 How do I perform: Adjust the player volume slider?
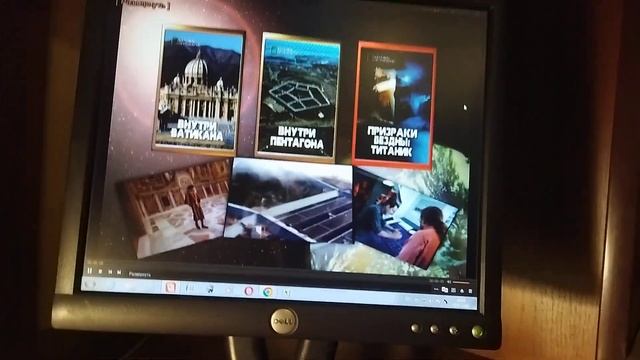click(x=462, y=282)
